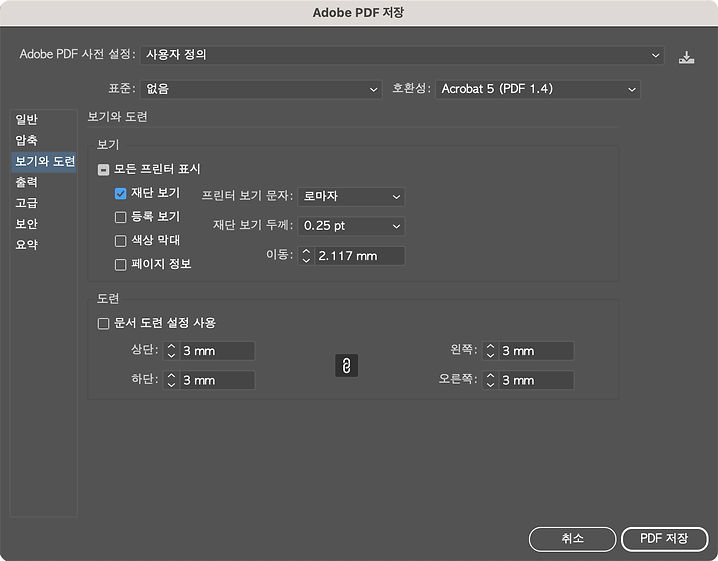
Task: Enable the 페이지 정보 checkbox
Action: (120, 265)
